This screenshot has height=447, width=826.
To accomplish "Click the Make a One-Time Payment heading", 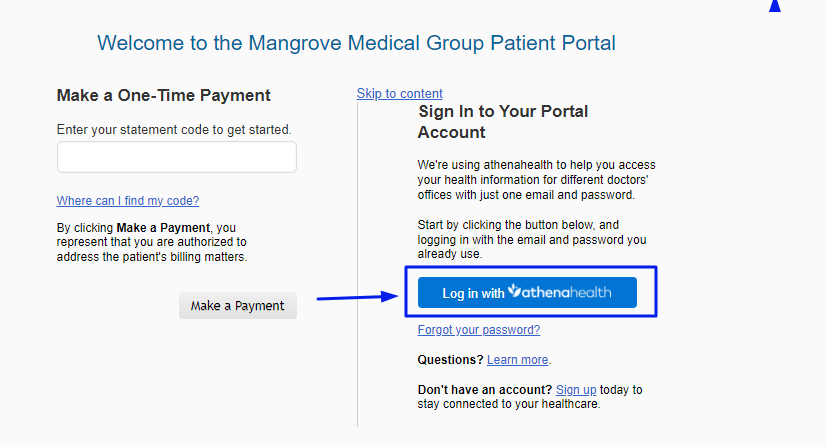I will (164, 95).
